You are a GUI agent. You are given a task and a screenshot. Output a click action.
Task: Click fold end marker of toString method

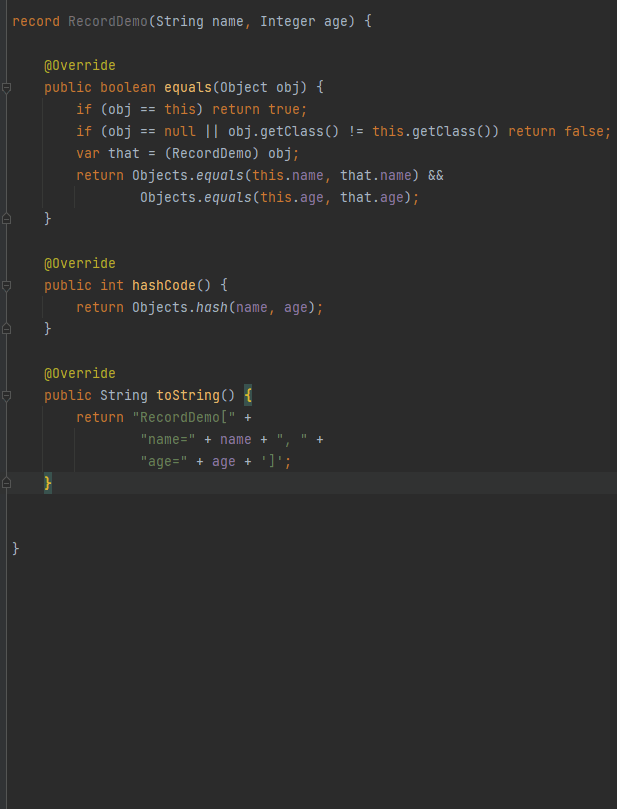coord(6,482)
